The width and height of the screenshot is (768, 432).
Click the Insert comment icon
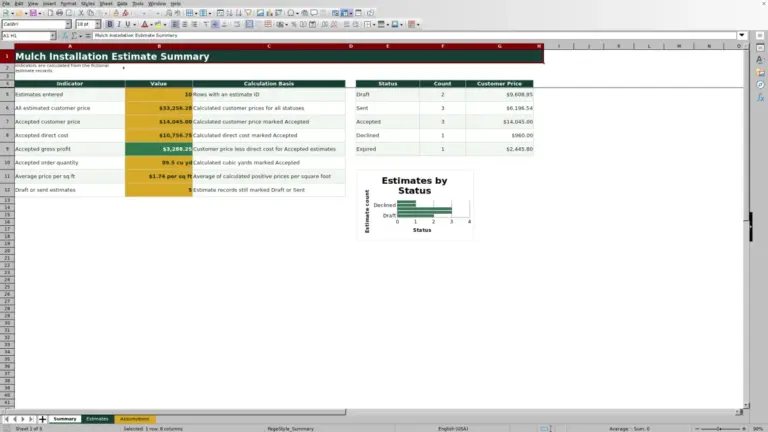tap(314, 13)
